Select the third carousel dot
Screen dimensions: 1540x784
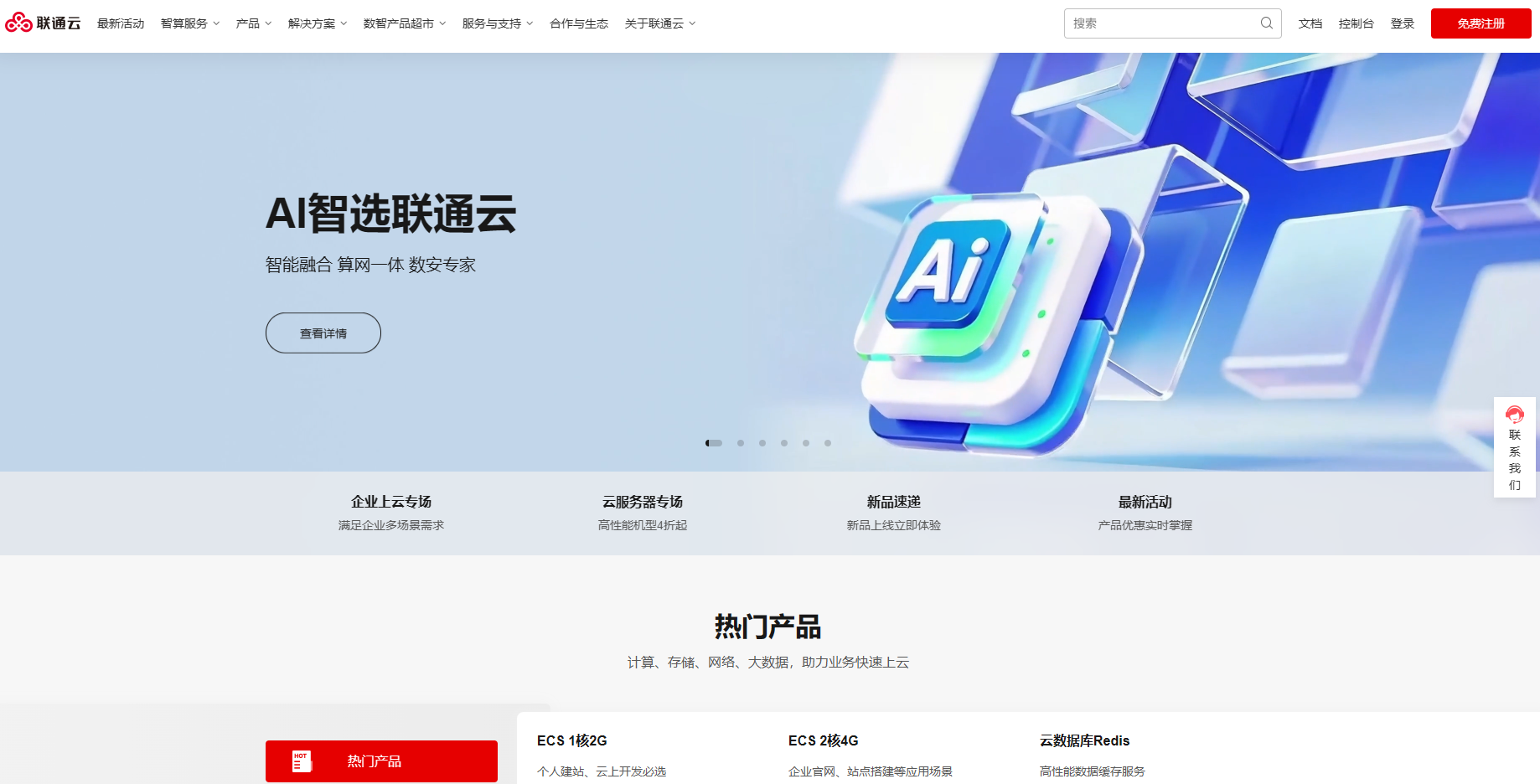(762, 443)
